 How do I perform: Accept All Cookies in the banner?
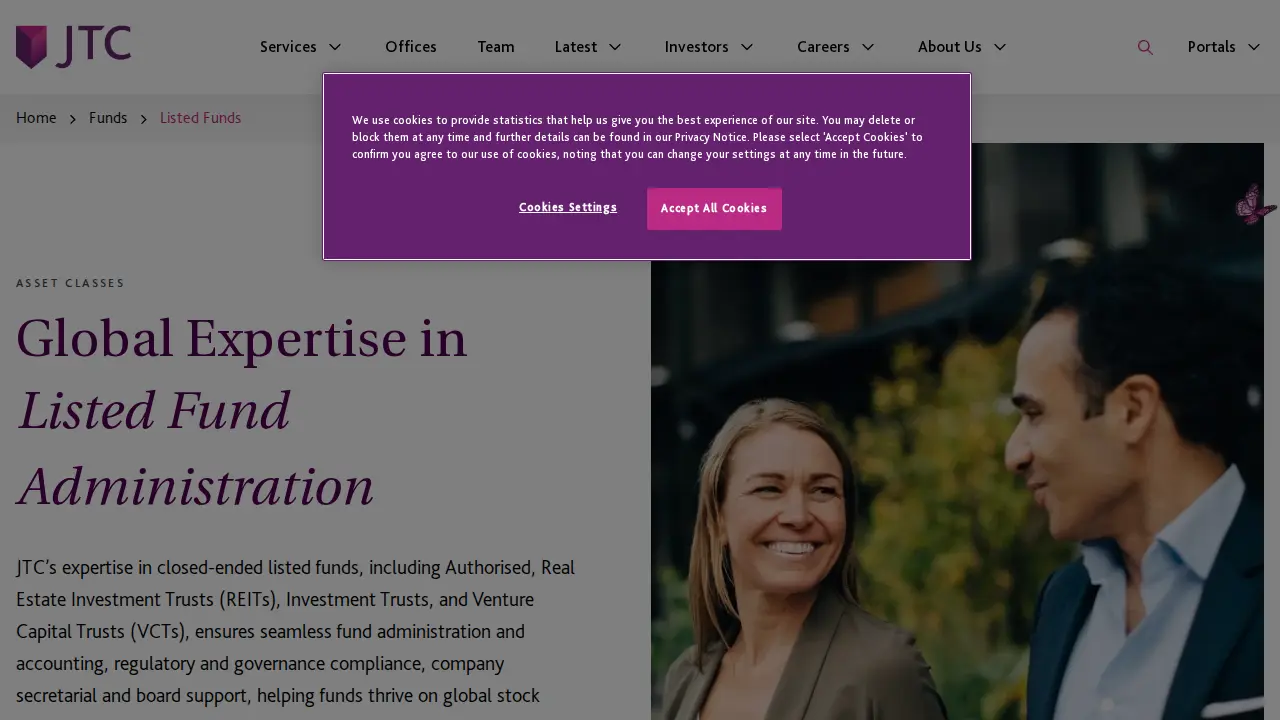point(714,208)
